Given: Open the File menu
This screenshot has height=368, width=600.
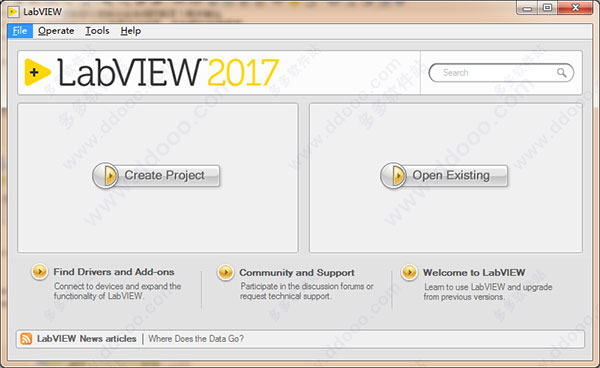Looking at the screenshot, I should pyautogui.click(x=20, y=31).
